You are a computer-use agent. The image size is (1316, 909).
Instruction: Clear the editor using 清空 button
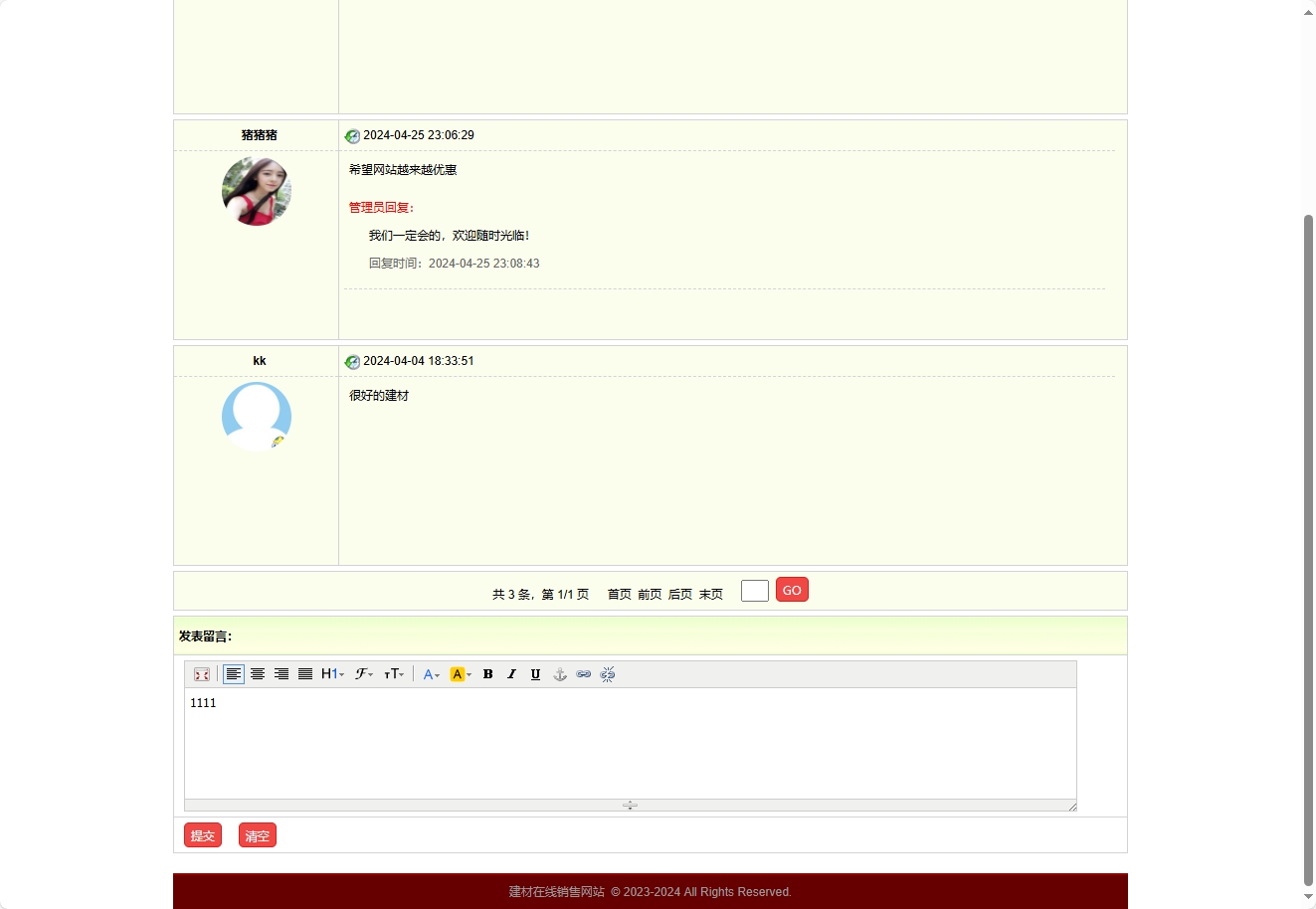[x=257, y=835]
